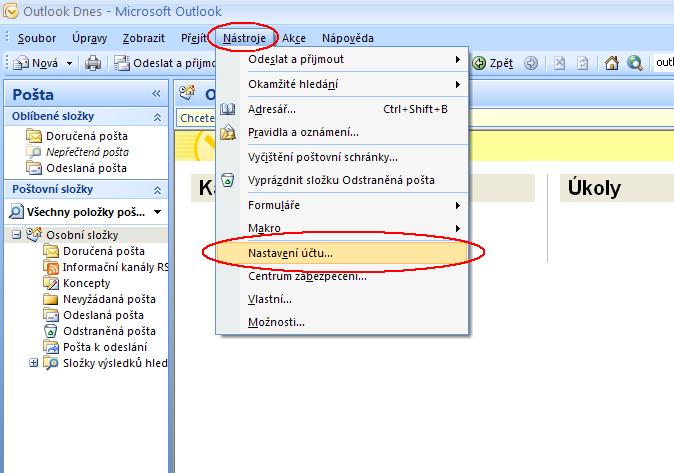This screenshot has width=674, height=473.
Task: Click the Úkoly heading
Action: pos(594,188)
